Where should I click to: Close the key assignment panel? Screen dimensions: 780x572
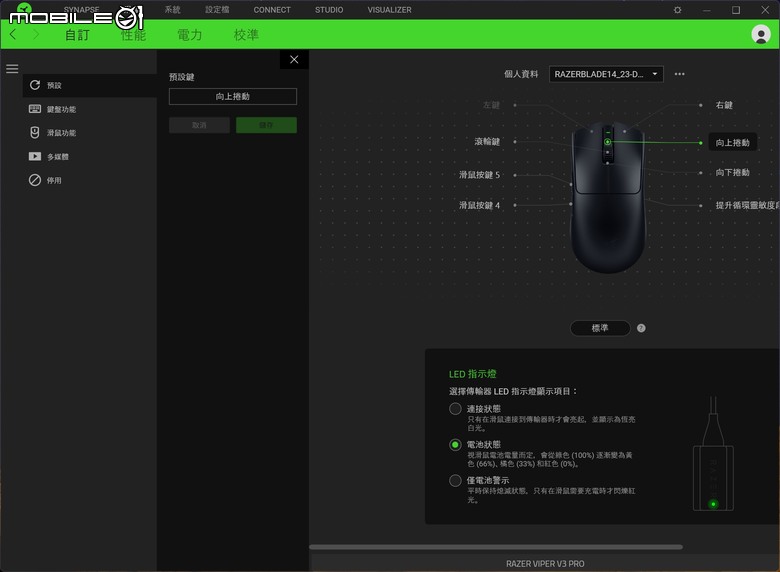294,60
